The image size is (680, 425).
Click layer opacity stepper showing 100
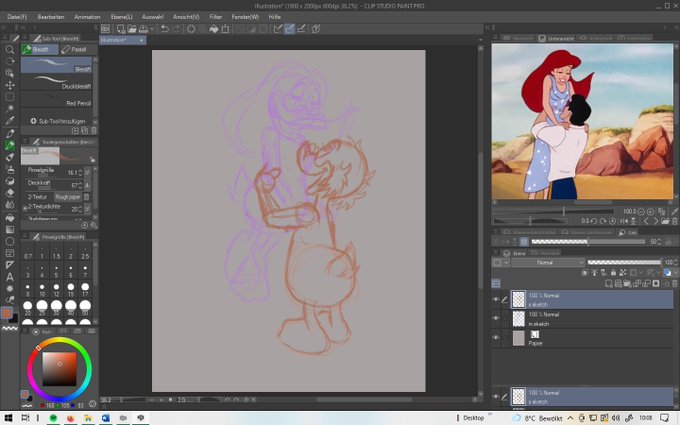pyautogui.click(x=676, y=262)
